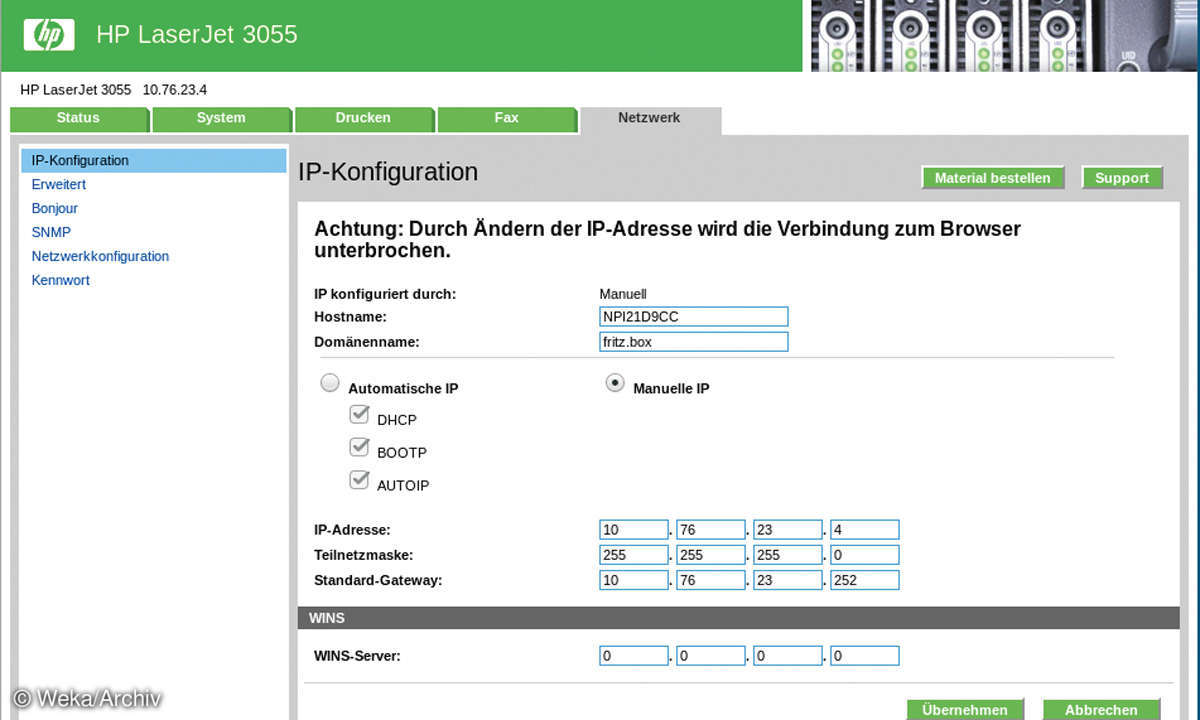This screenshot has width=1200, height=720.
Task: Click the Abbrechen button
Action: [1101, 709]
